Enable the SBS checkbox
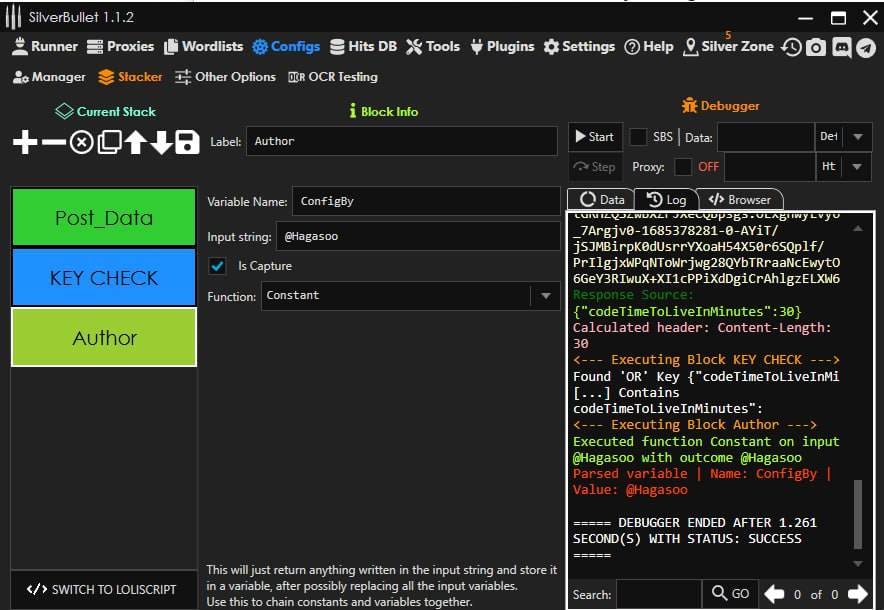This screenshot has height=610, width=884. point(638,137)
